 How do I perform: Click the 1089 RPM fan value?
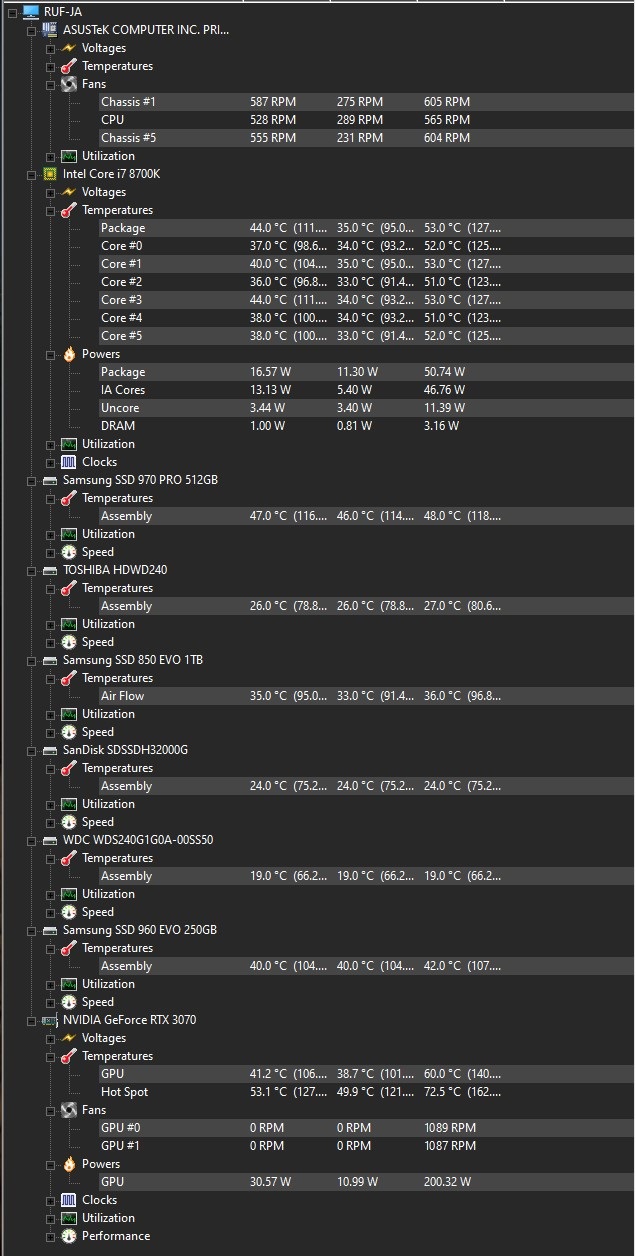tap(450, 1128)
